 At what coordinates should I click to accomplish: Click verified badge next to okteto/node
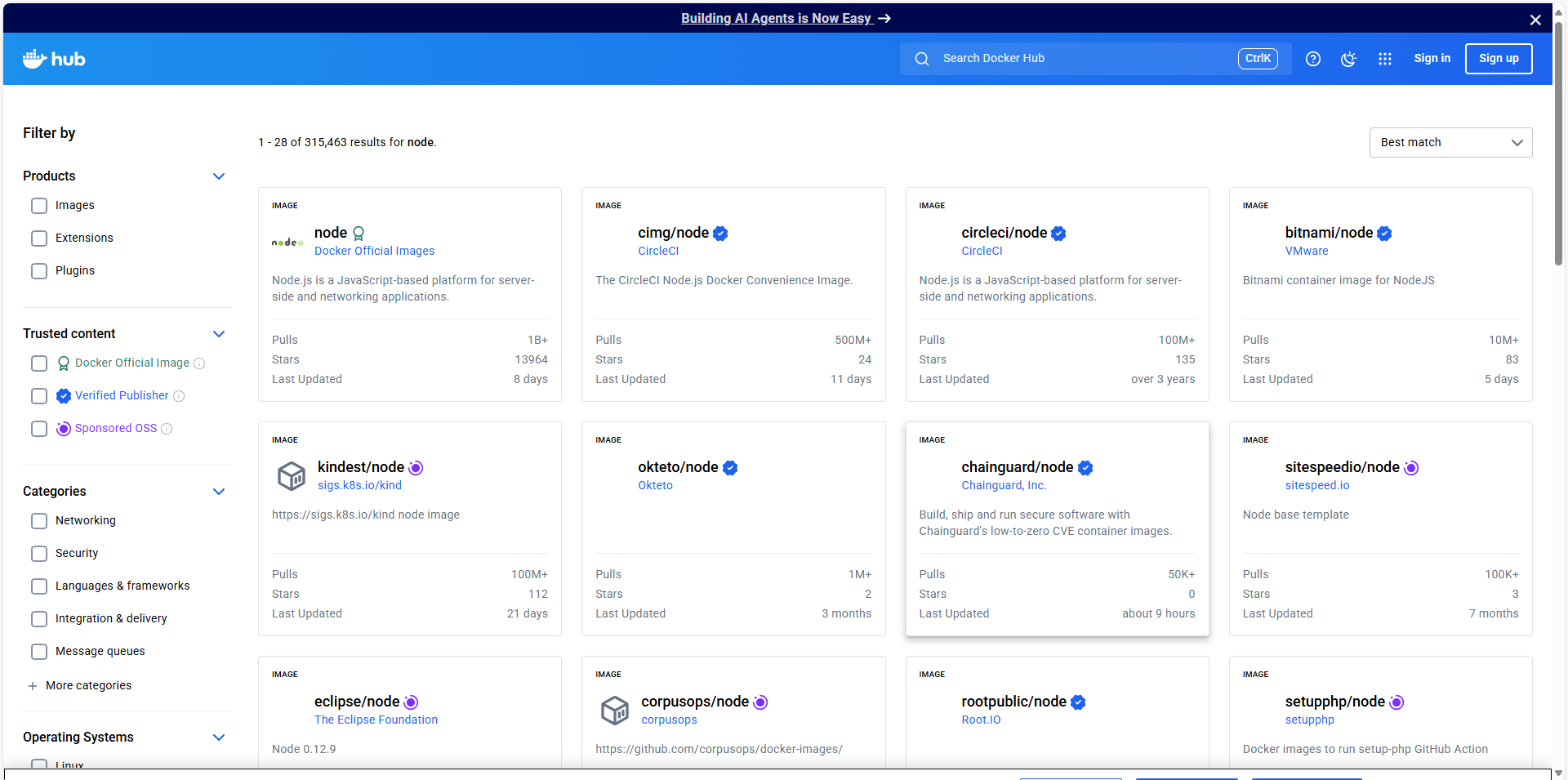click(730, 468)
